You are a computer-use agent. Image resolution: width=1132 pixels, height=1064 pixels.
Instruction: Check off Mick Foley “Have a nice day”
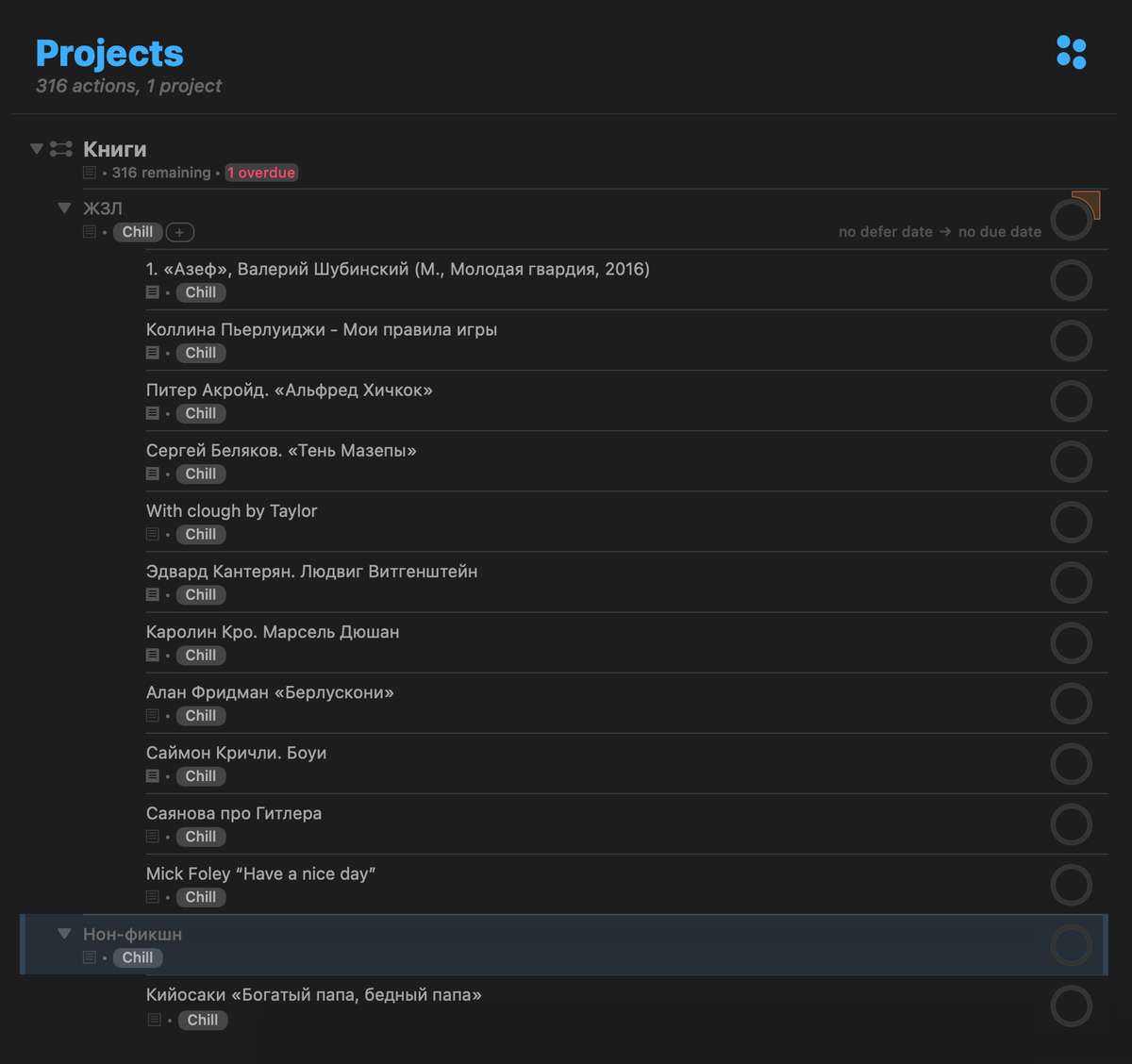[1072, 885]
